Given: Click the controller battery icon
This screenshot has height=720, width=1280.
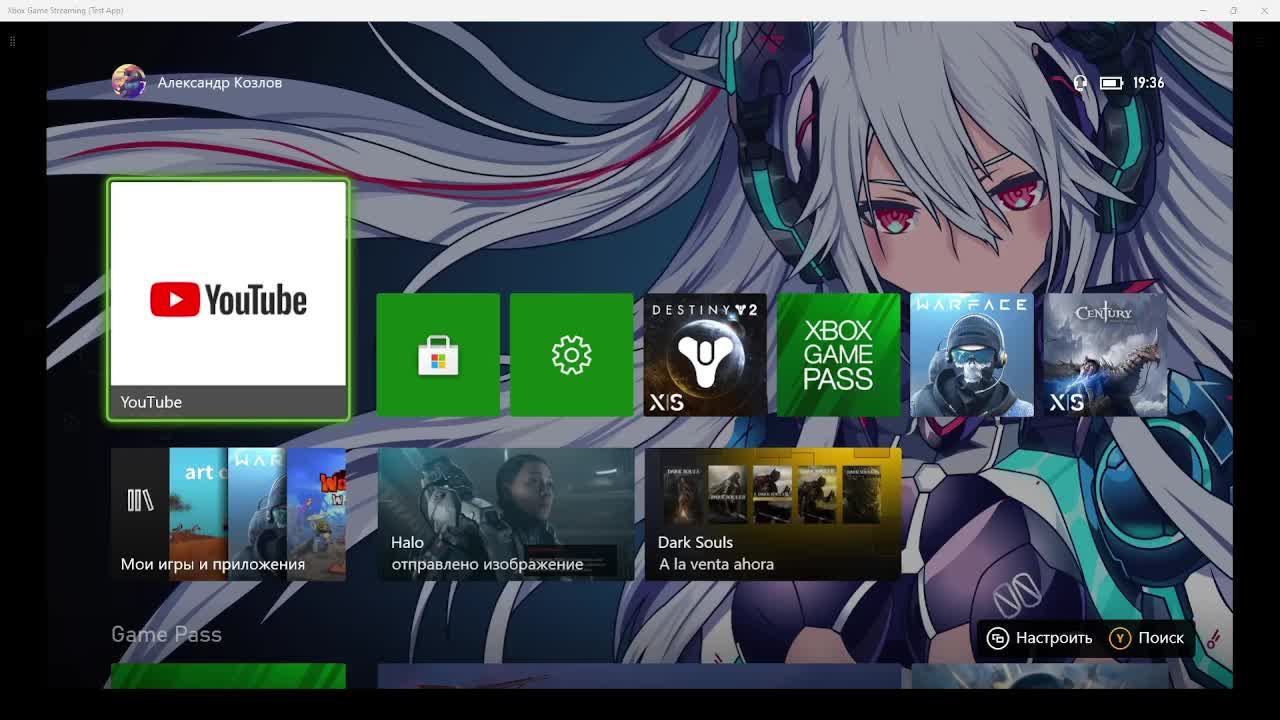Looking at the screenshot, I should (1111, 83).
